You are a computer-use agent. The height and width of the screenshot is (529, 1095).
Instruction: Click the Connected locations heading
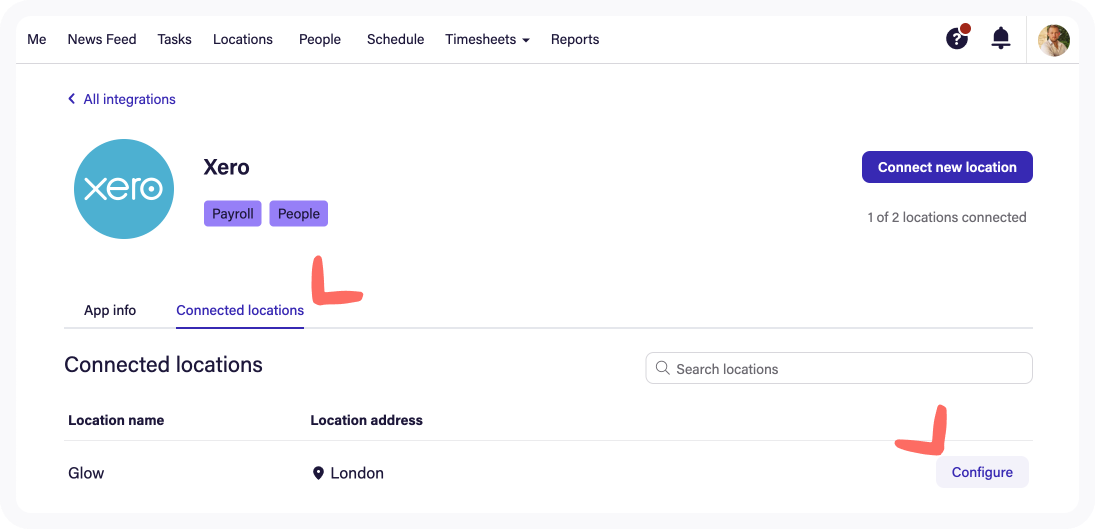coord(163,364)
